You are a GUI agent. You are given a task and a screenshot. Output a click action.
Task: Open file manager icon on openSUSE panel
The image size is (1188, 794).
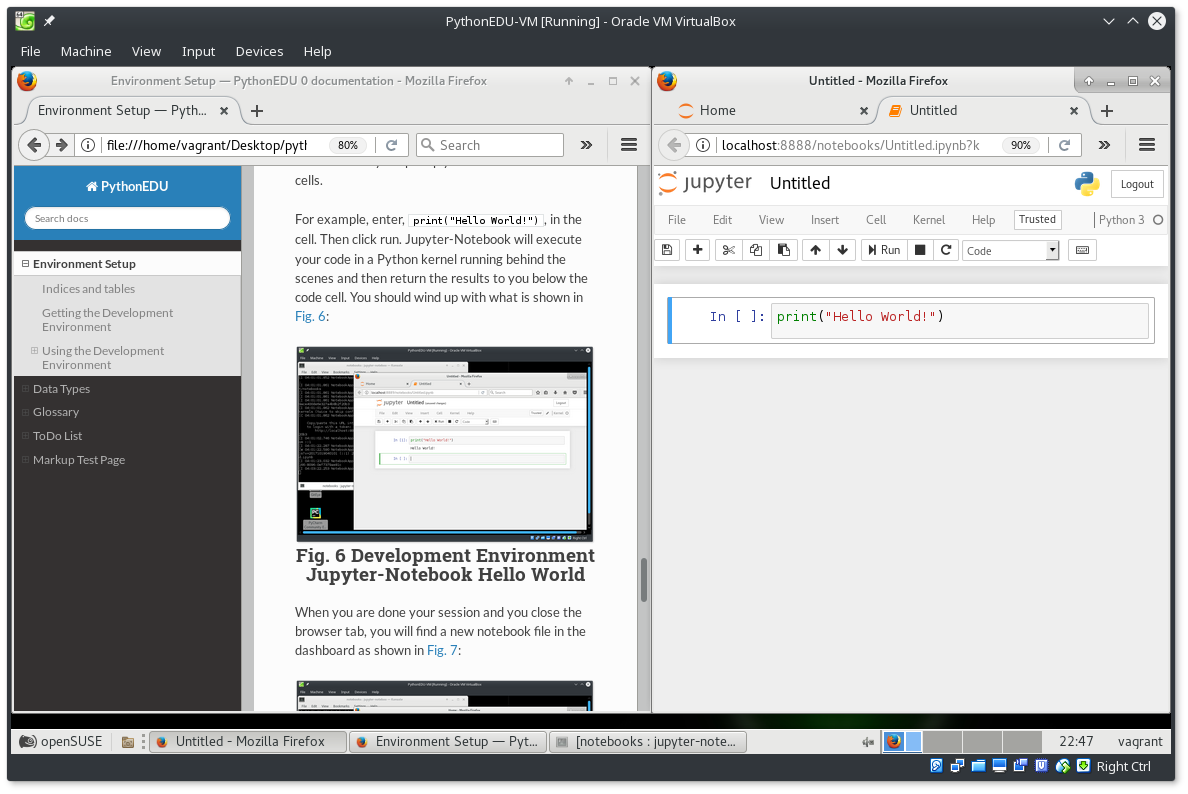click(x=128, y=742)
